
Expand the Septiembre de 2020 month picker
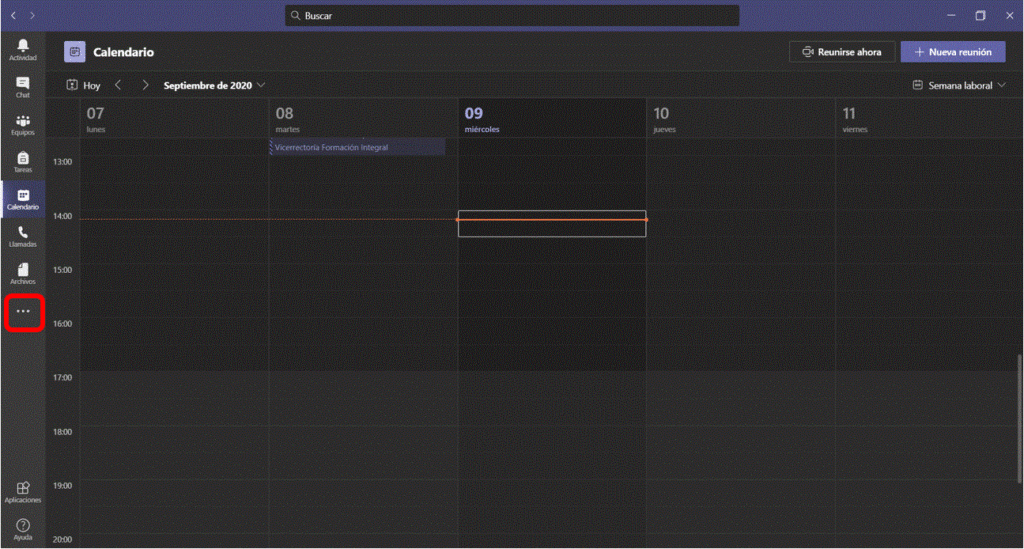pyautogui.click(x=214, y=86)
